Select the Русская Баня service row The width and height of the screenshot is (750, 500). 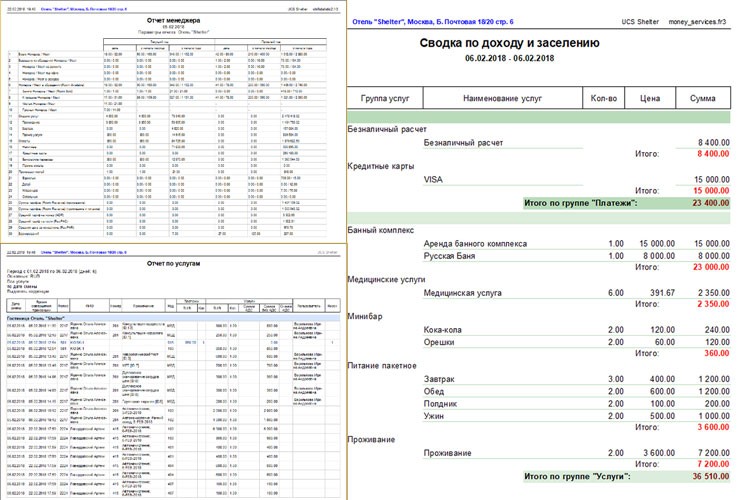(456, 255)
